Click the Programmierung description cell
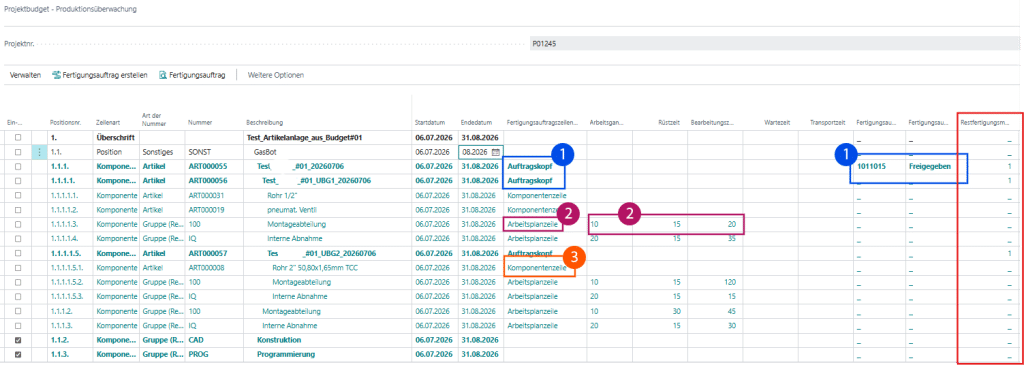 pyautogui.click(x=285, y=355)
